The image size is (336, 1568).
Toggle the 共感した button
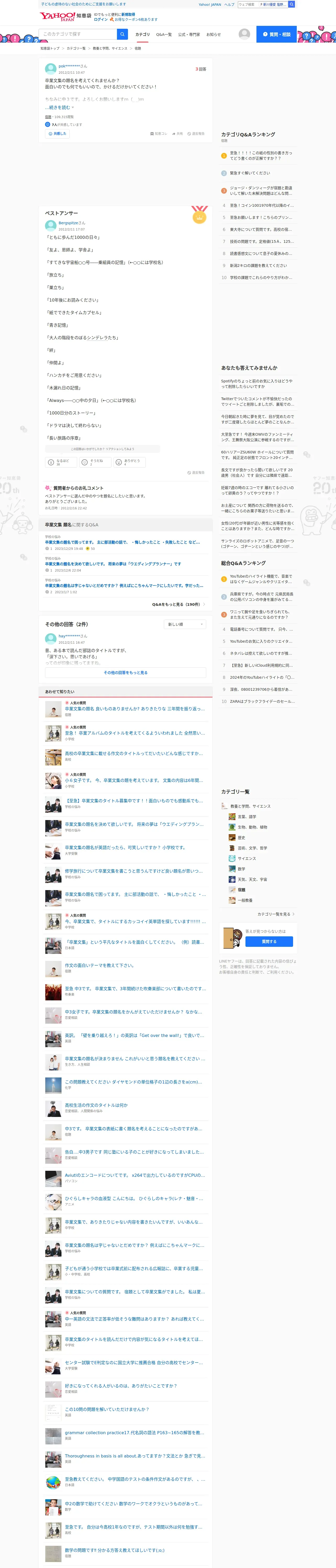(57, 133)
